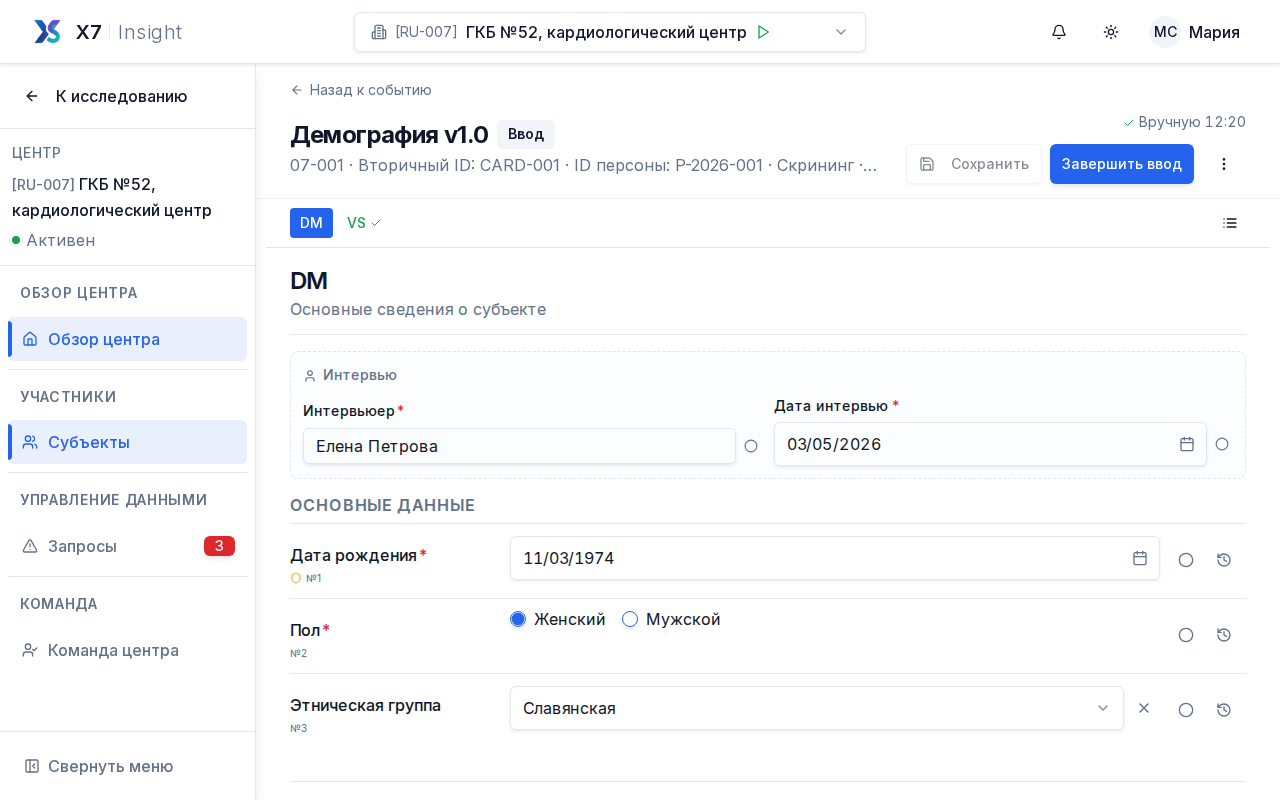Click Интервьюер input field

click(x=519, y=446)
